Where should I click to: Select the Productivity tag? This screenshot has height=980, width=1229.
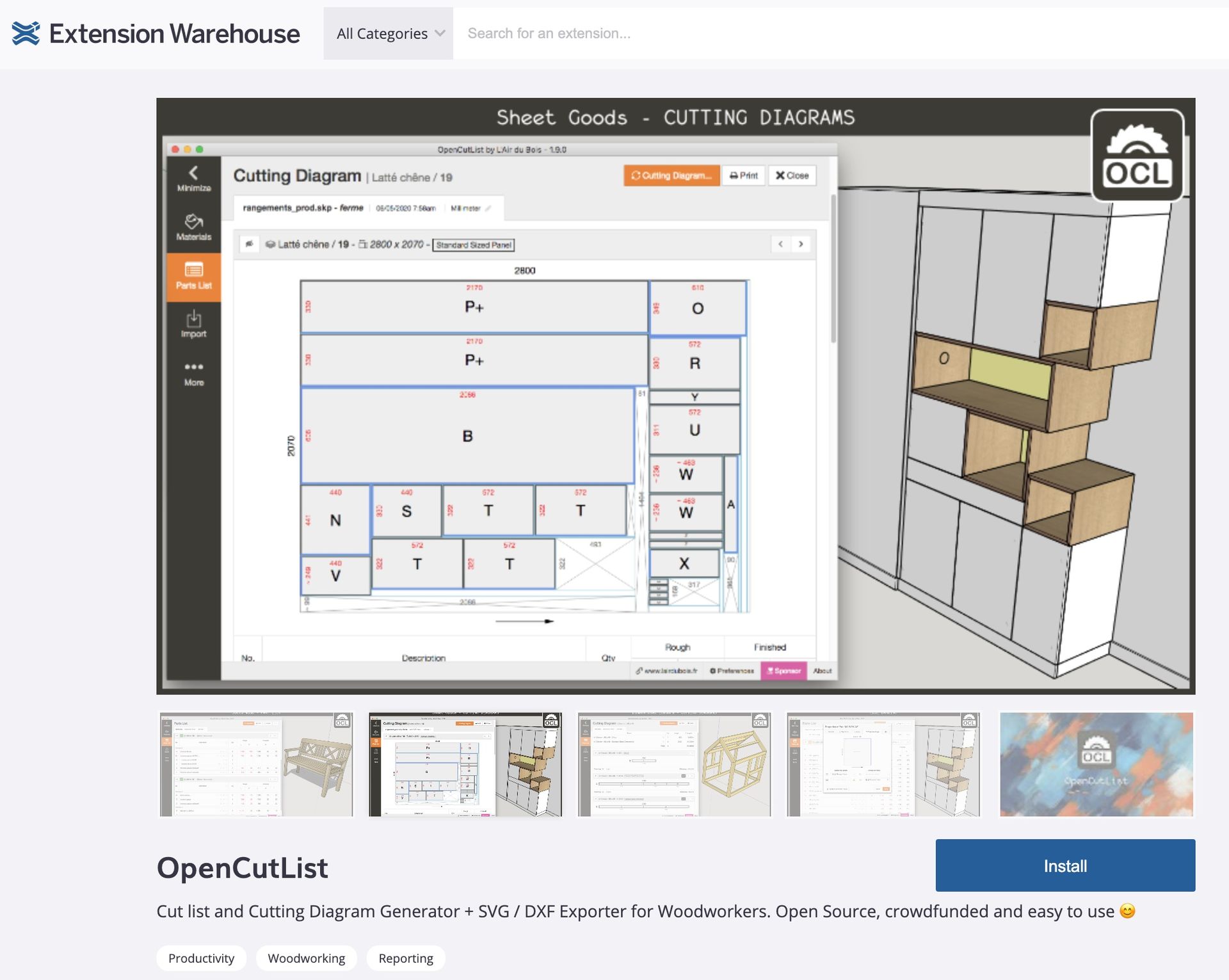coord(201,958)
